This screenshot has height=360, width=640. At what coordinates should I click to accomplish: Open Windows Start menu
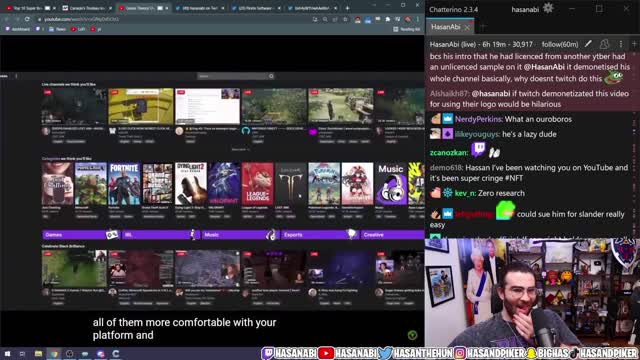7,353
